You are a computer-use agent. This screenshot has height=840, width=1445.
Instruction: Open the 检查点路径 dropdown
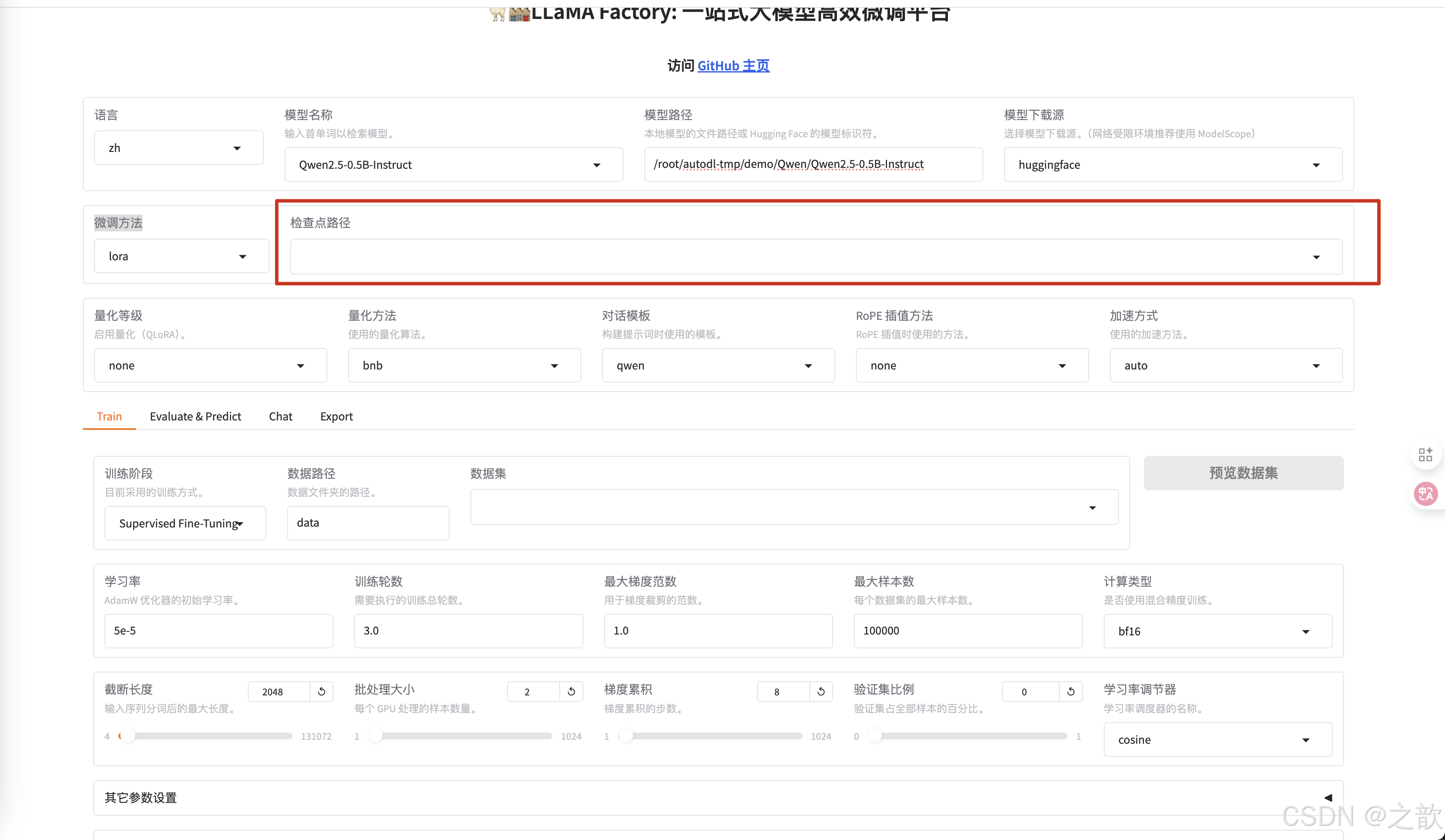(816, 257)
